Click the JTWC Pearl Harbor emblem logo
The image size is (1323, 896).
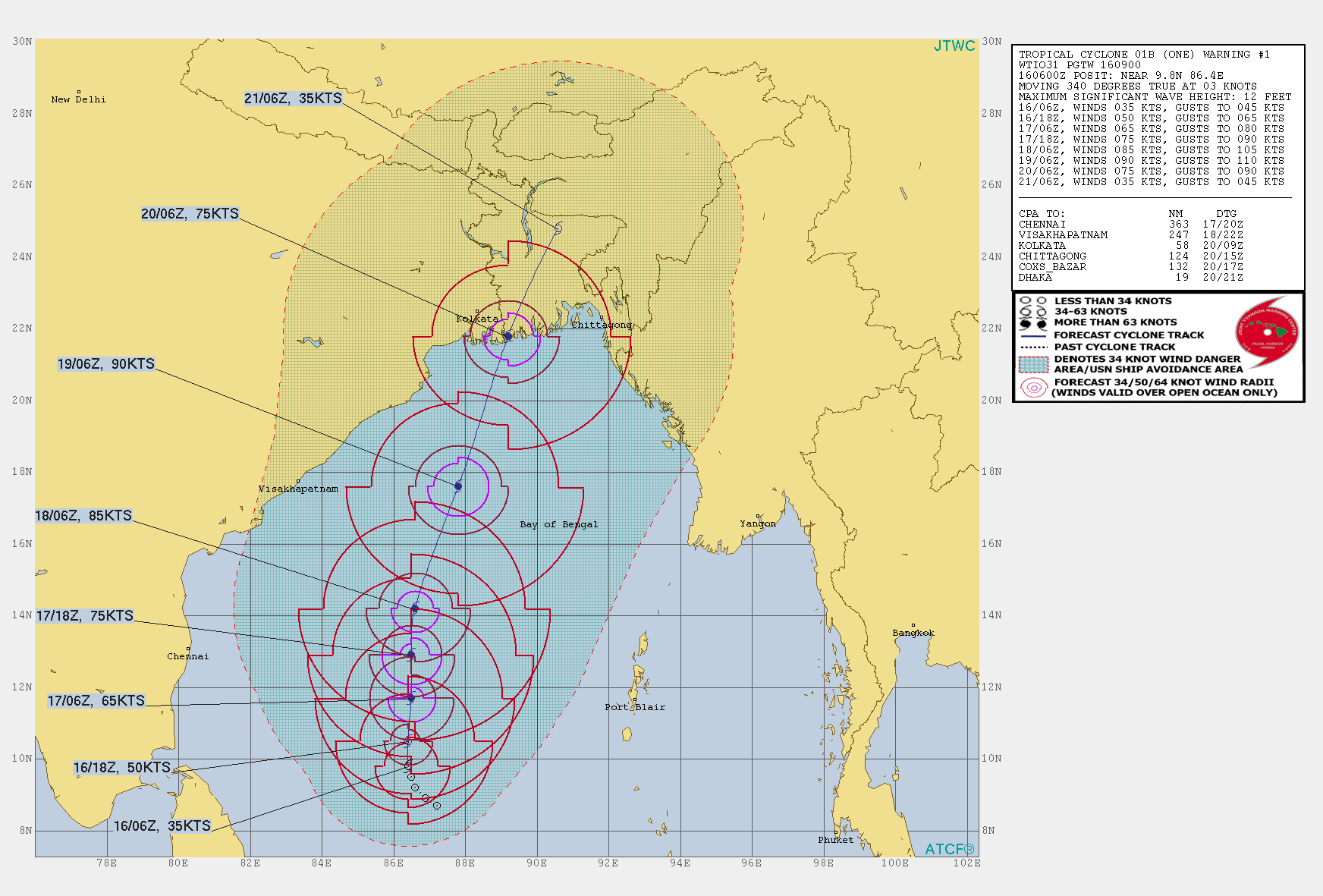click(1268, 332)
